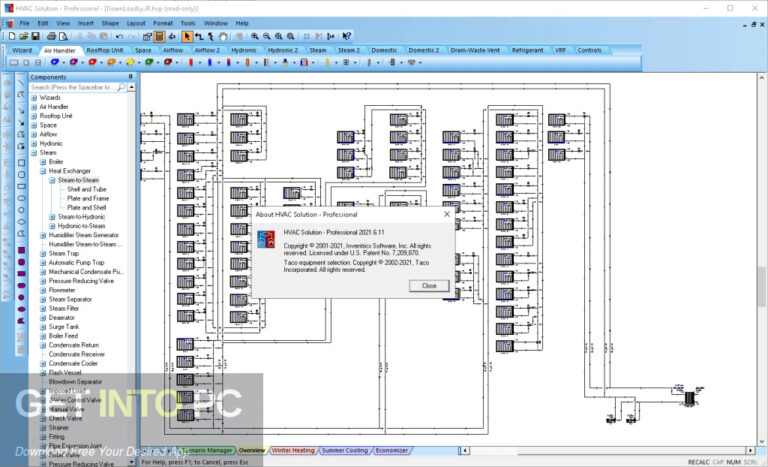Switch to the Refrigerant ribbon tab
768x467 pixels.
[528, 50]
